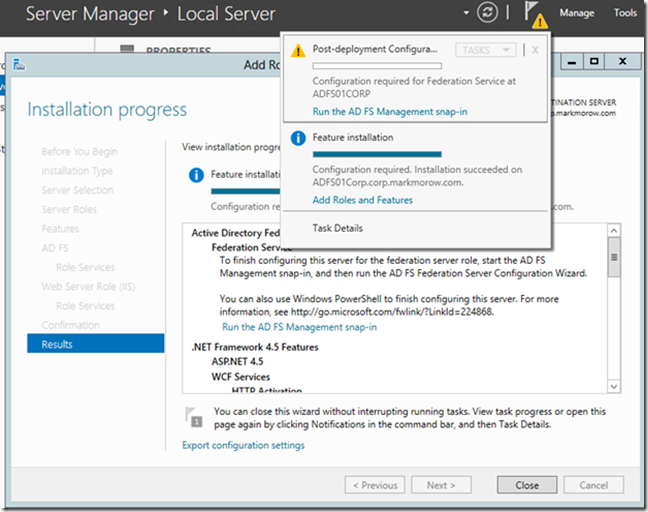This screenshot has height=512, width=648.
Task: Click the results list scroll down arrow
Action: (x=614, y=386)
